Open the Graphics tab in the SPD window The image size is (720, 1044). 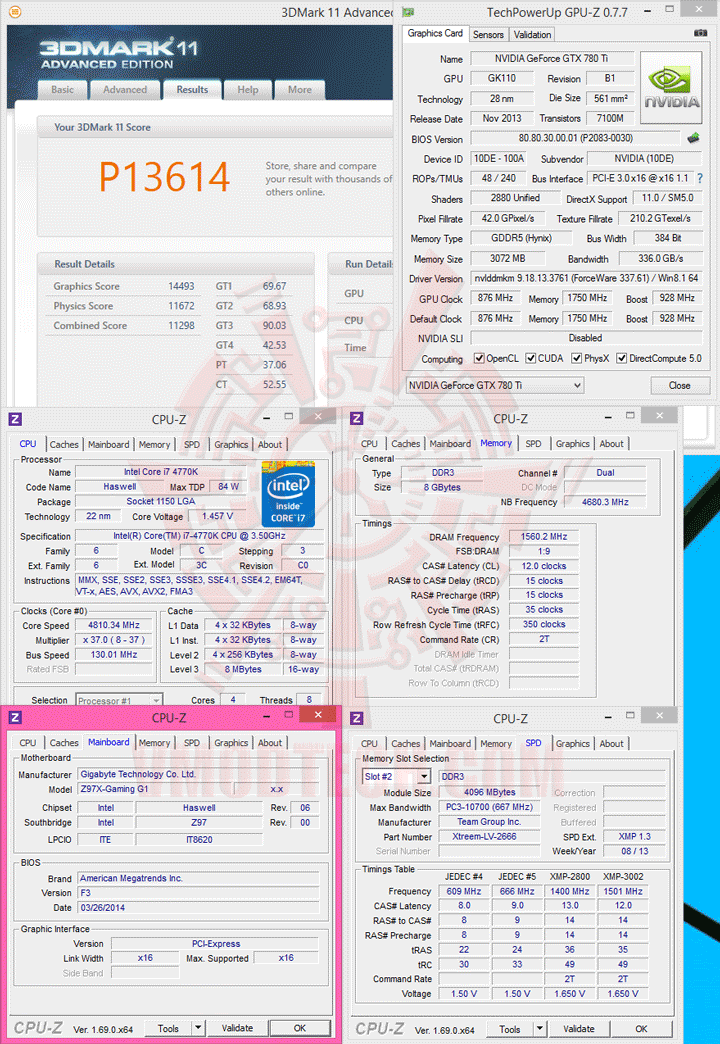pyautogui.click(x=573, y=744)
